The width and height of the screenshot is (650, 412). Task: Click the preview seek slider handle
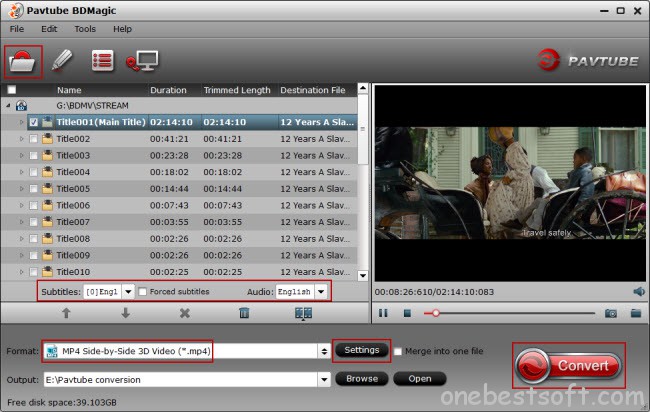coord(436,313)
